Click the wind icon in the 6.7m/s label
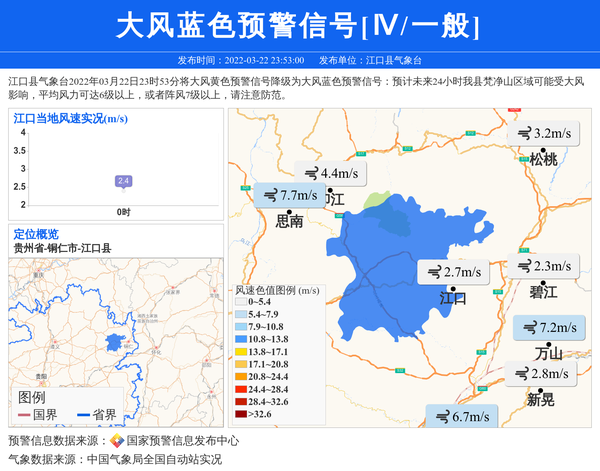 [441, 417]
